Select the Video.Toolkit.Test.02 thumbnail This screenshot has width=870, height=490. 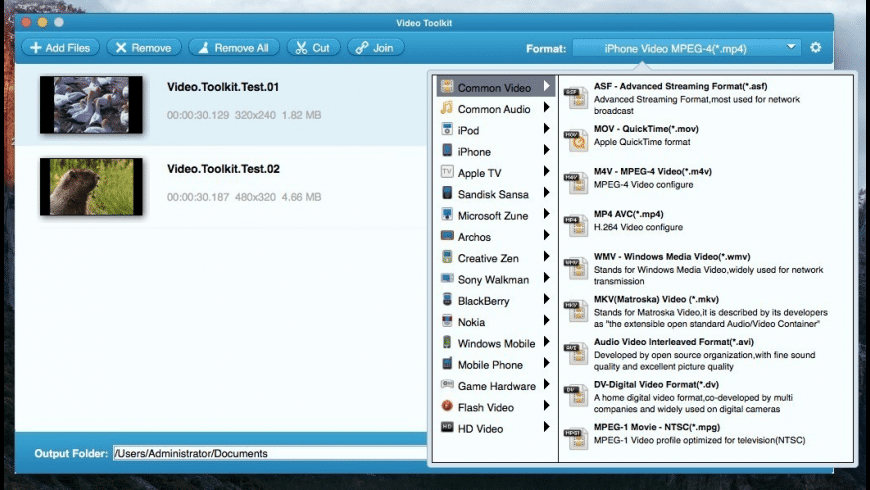coord(91,187)
